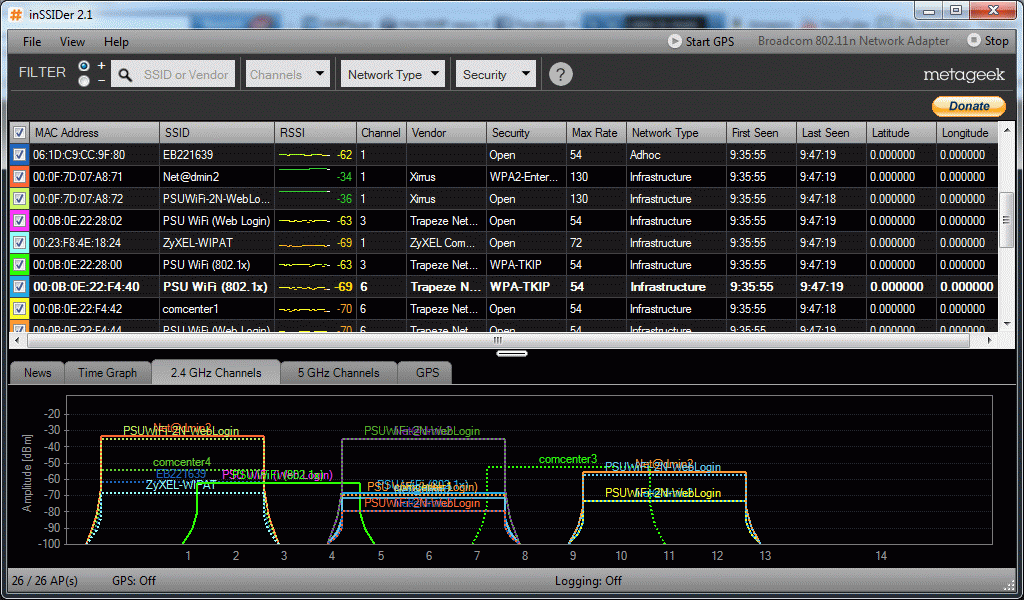Screen dimensions: 1024x600
Task: Click the Broadcom 802.11n Network Adapter label
Action: [853, 41]
